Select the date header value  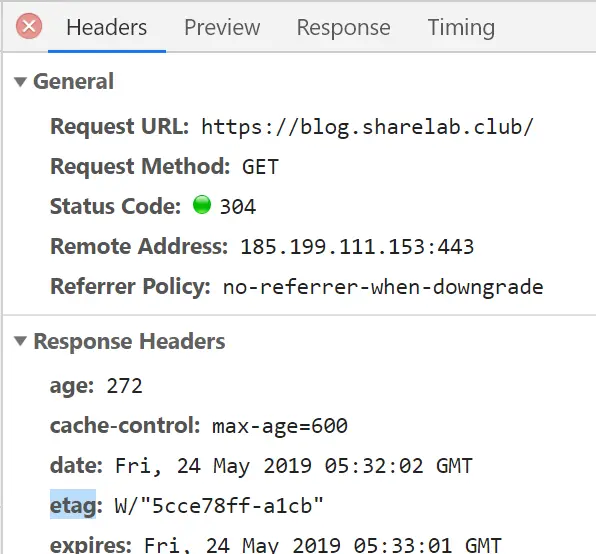[x=293, y=466]
